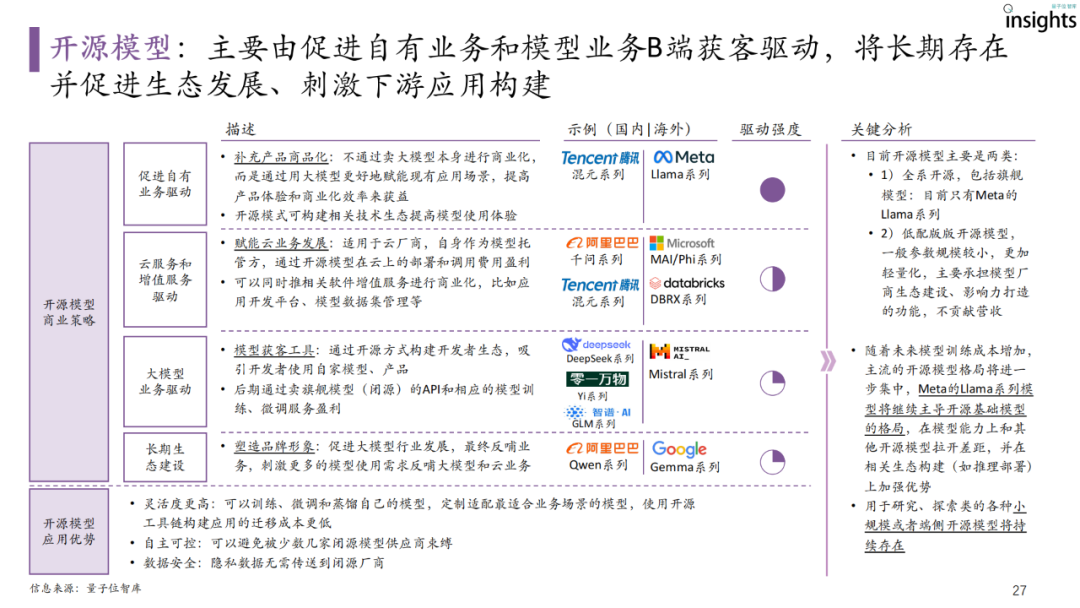This screenshot has width=1080, height=608.
Task: Click the 描述 column heading
Action: pos(240,129)
